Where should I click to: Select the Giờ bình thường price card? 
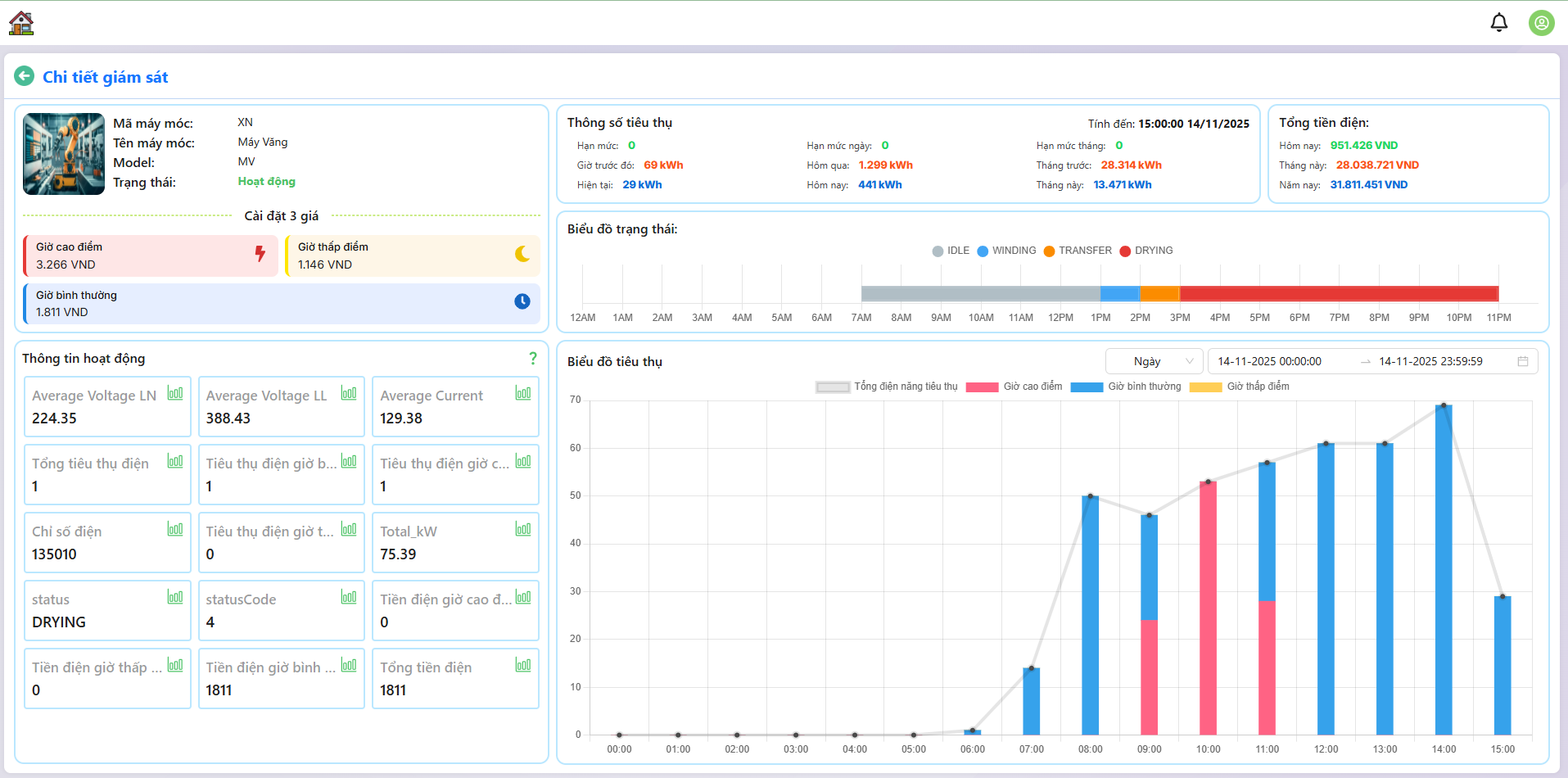click(x=282, y=304)
